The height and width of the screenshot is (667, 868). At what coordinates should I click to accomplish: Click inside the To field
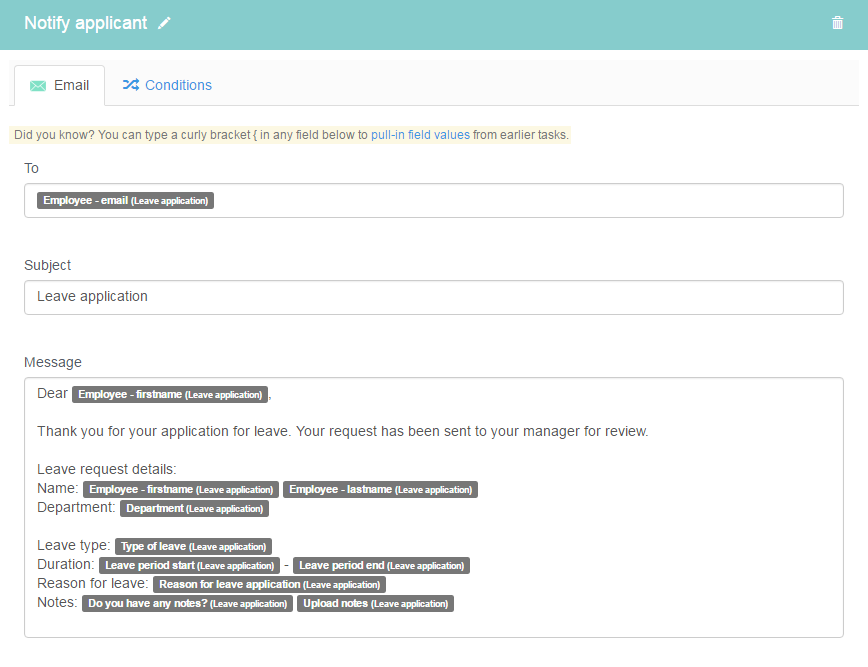coord(433,200)
